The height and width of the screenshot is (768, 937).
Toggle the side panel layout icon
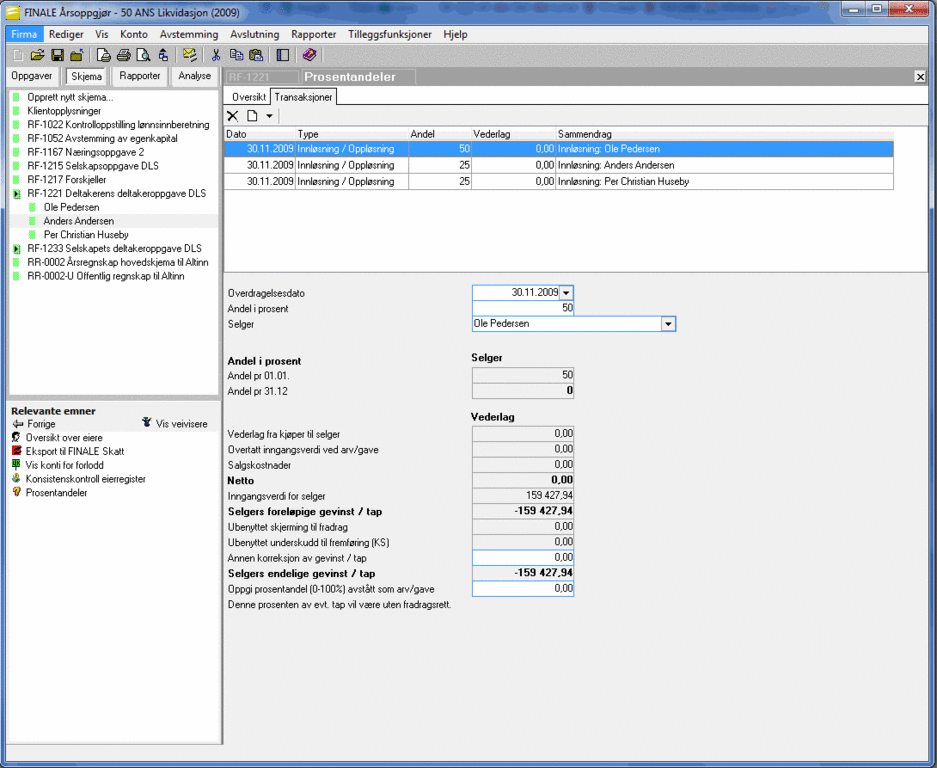coord(283,56)
